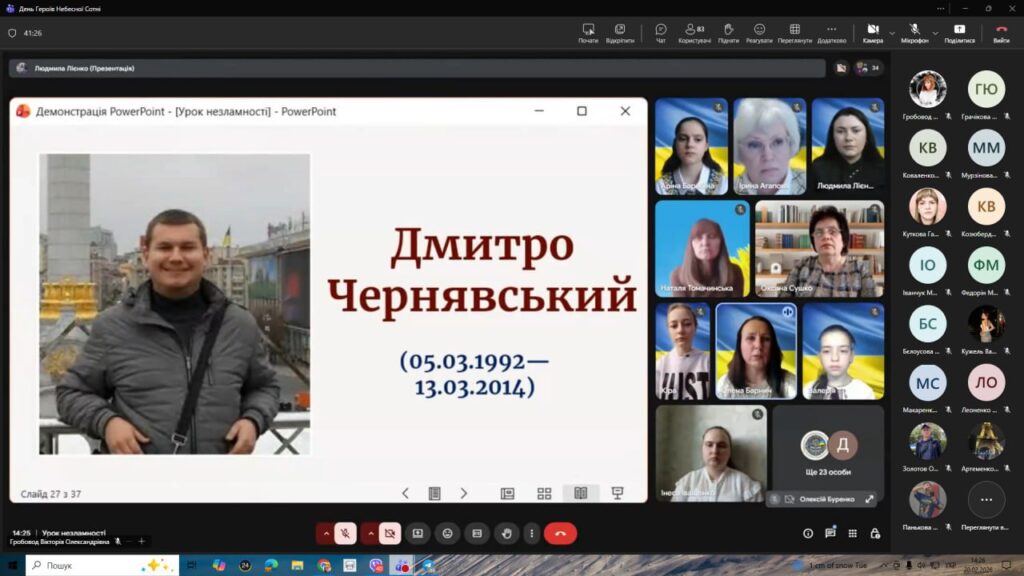Expand the Мікрофон options dropdown arrow
This screenshot has width=1024, height=576.
point(935,33)
